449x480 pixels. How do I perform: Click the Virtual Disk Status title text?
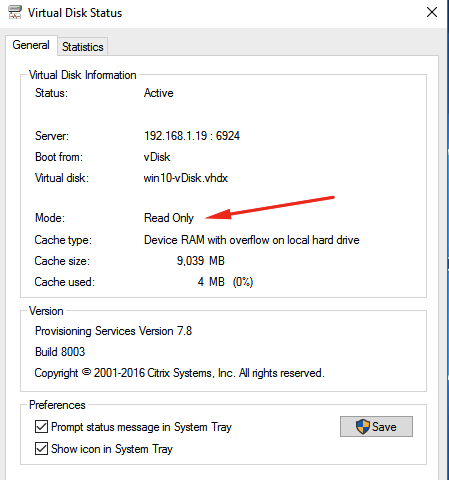pos(75,13)
